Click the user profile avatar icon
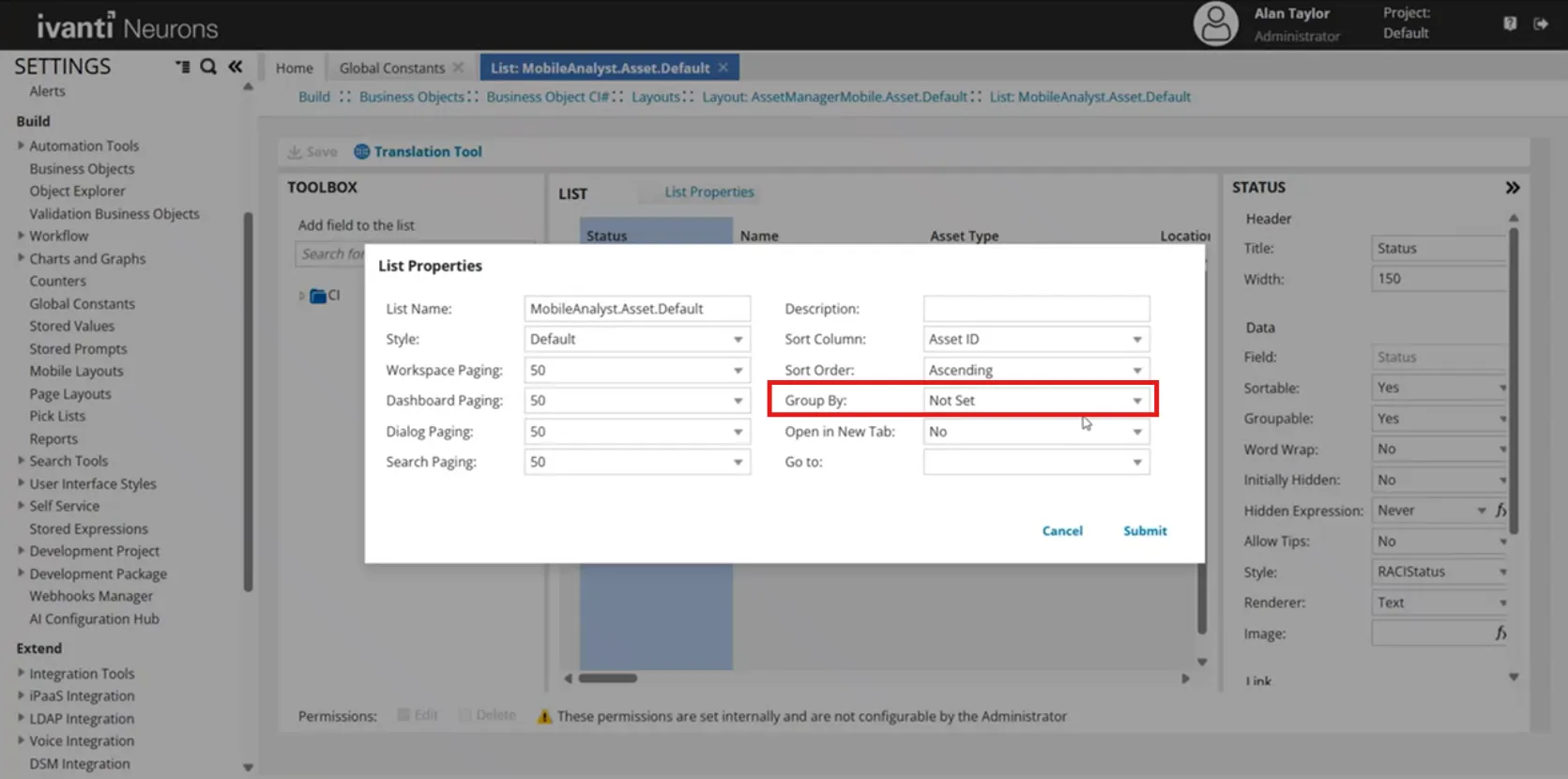The width and height of the screenshot is (1568, 779). pos(1215,23)
